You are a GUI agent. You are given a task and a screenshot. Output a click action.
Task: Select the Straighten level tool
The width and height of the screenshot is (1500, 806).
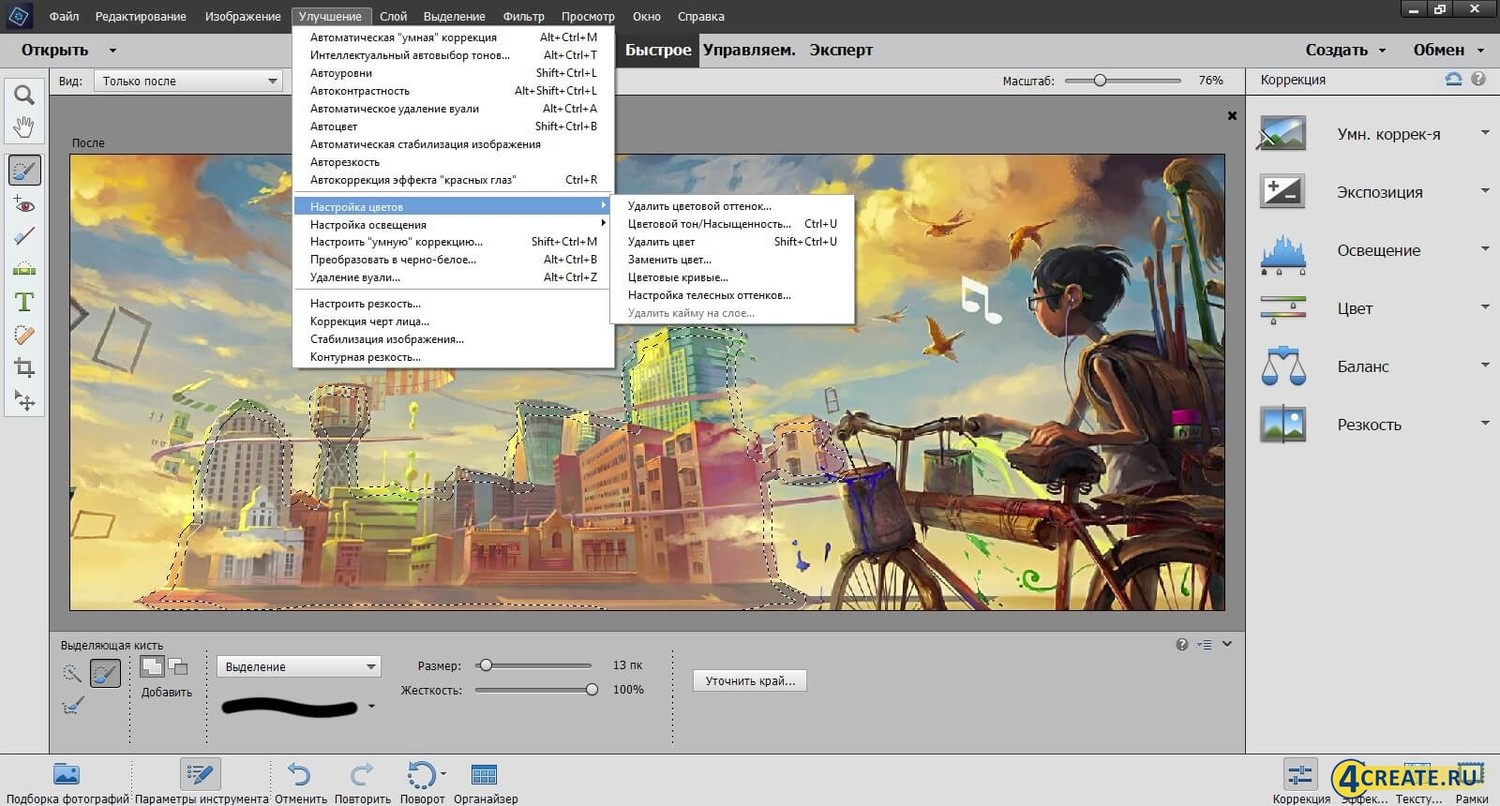[x=24, y=269]
